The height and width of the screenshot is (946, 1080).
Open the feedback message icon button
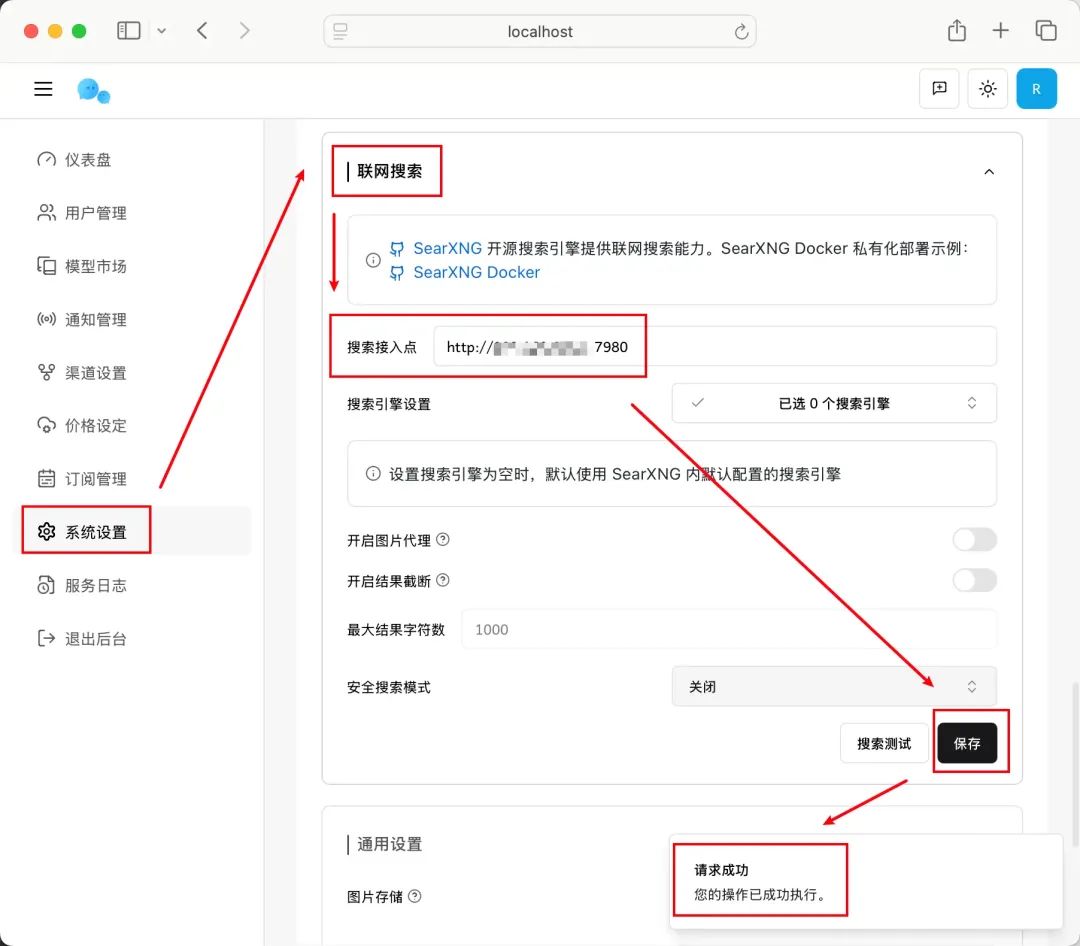pos(939,89)
